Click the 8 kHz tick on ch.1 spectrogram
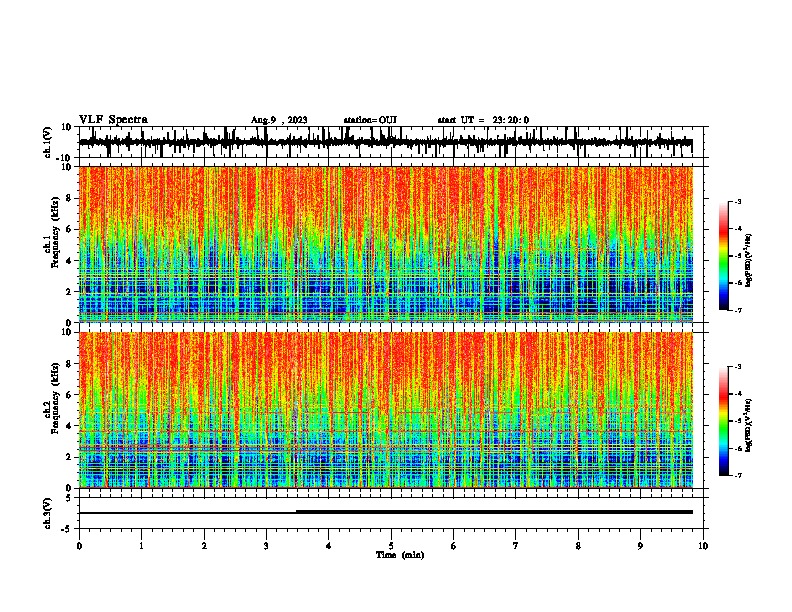The height and width of the screenshot is (612, 792). [69, 198]
